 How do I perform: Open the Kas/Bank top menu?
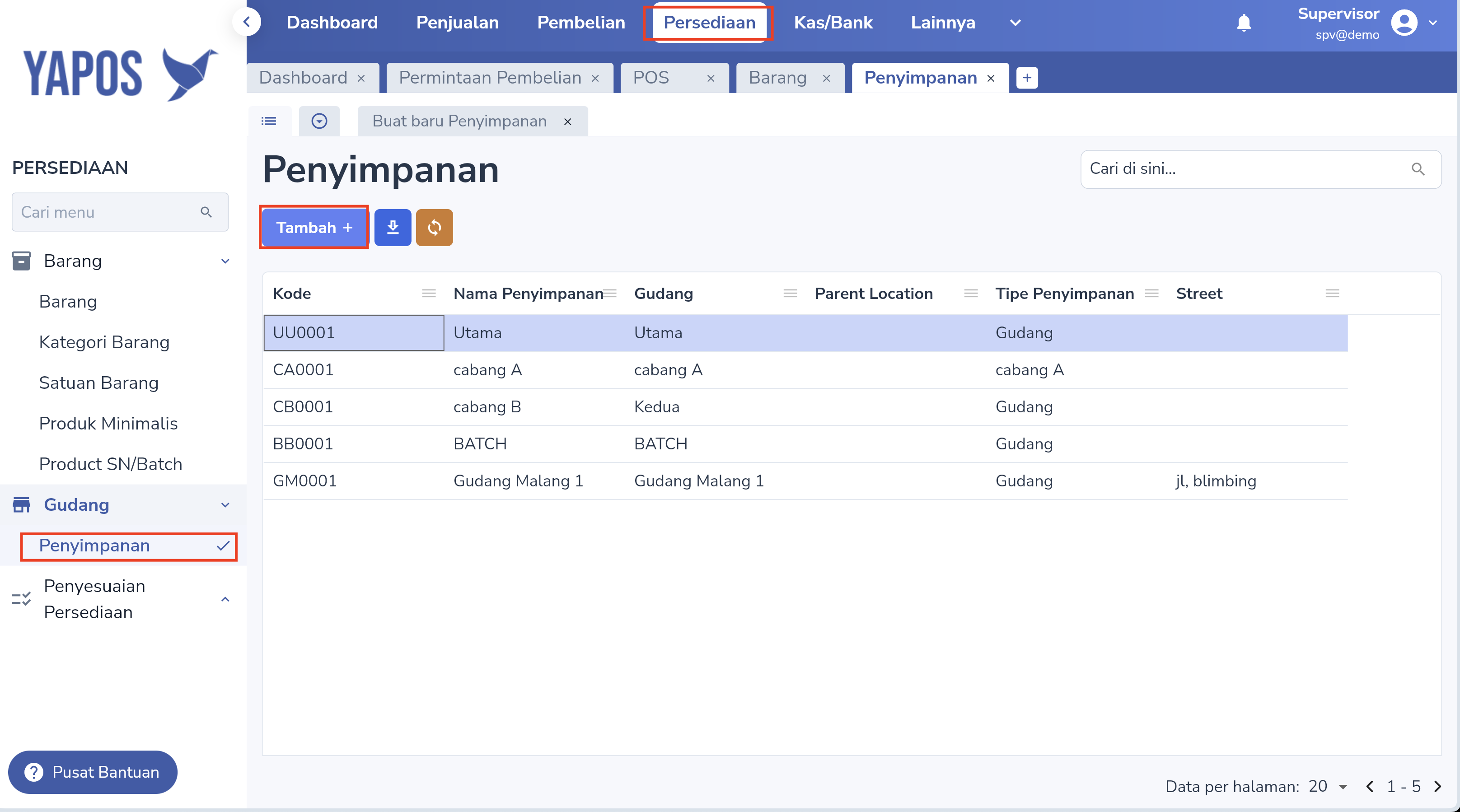pos(833,22)
